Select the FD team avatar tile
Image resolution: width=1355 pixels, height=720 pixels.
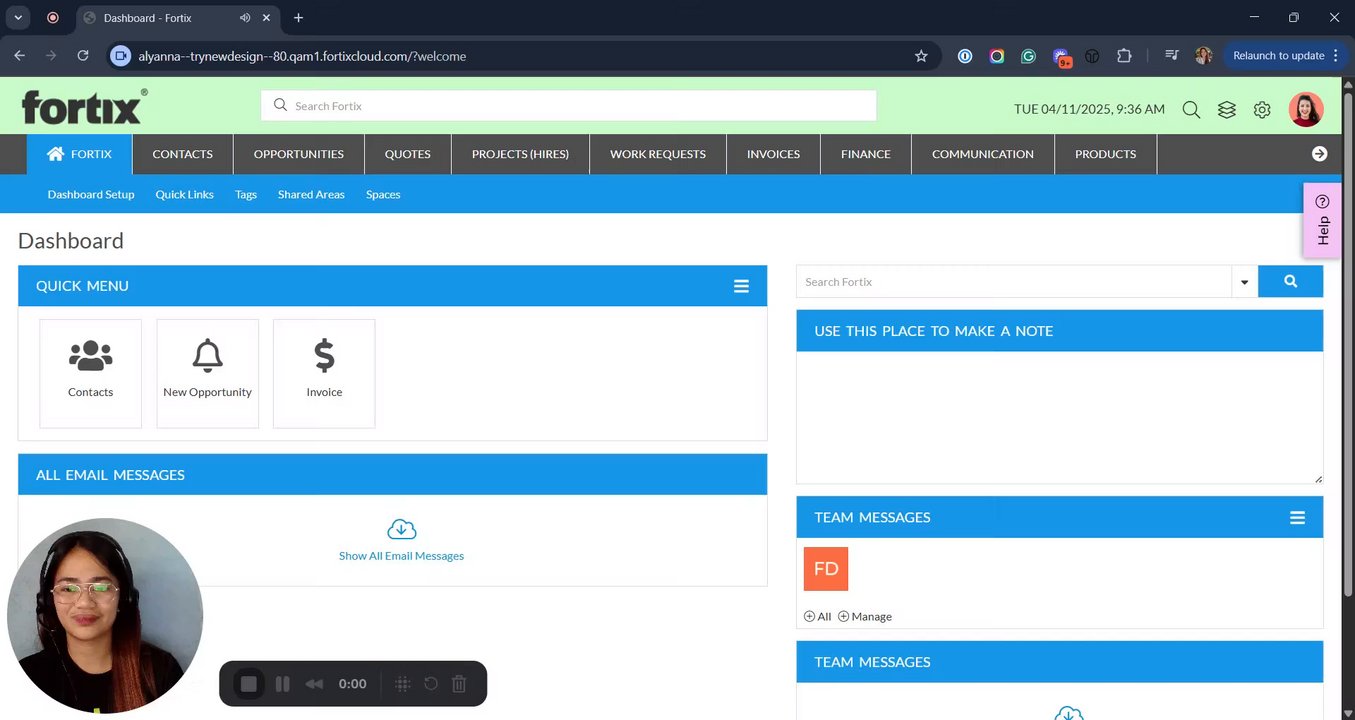click(x=826, y=569)
